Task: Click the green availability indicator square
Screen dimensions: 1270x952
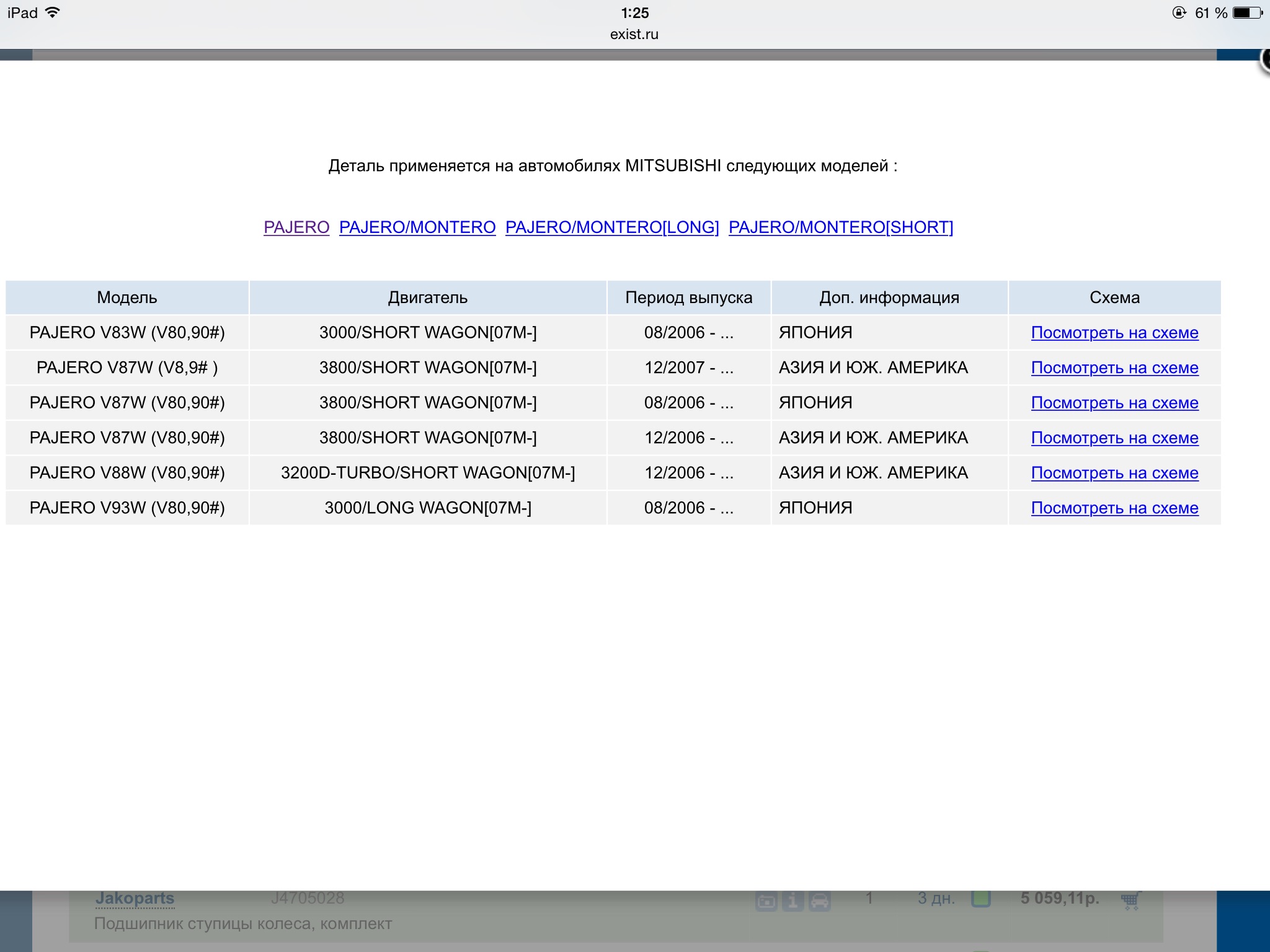Action: (x=980, y=899)
